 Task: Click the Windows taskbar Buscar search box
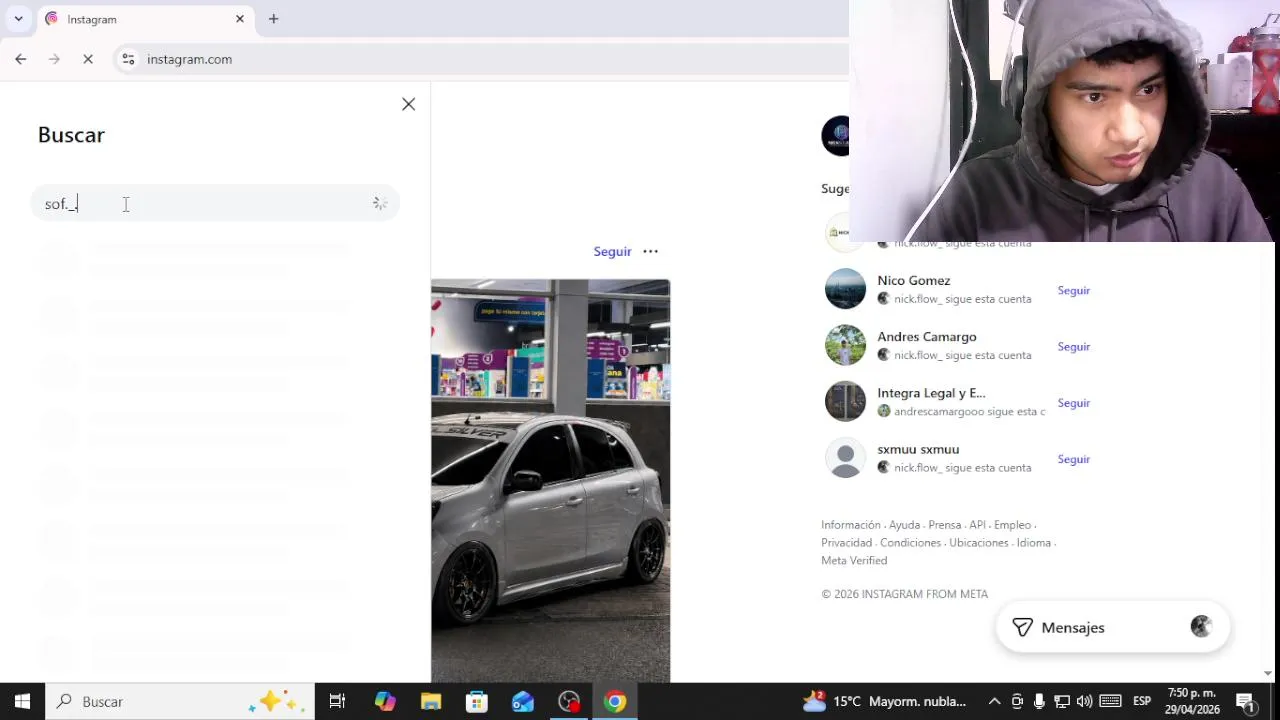click(180, 701)
